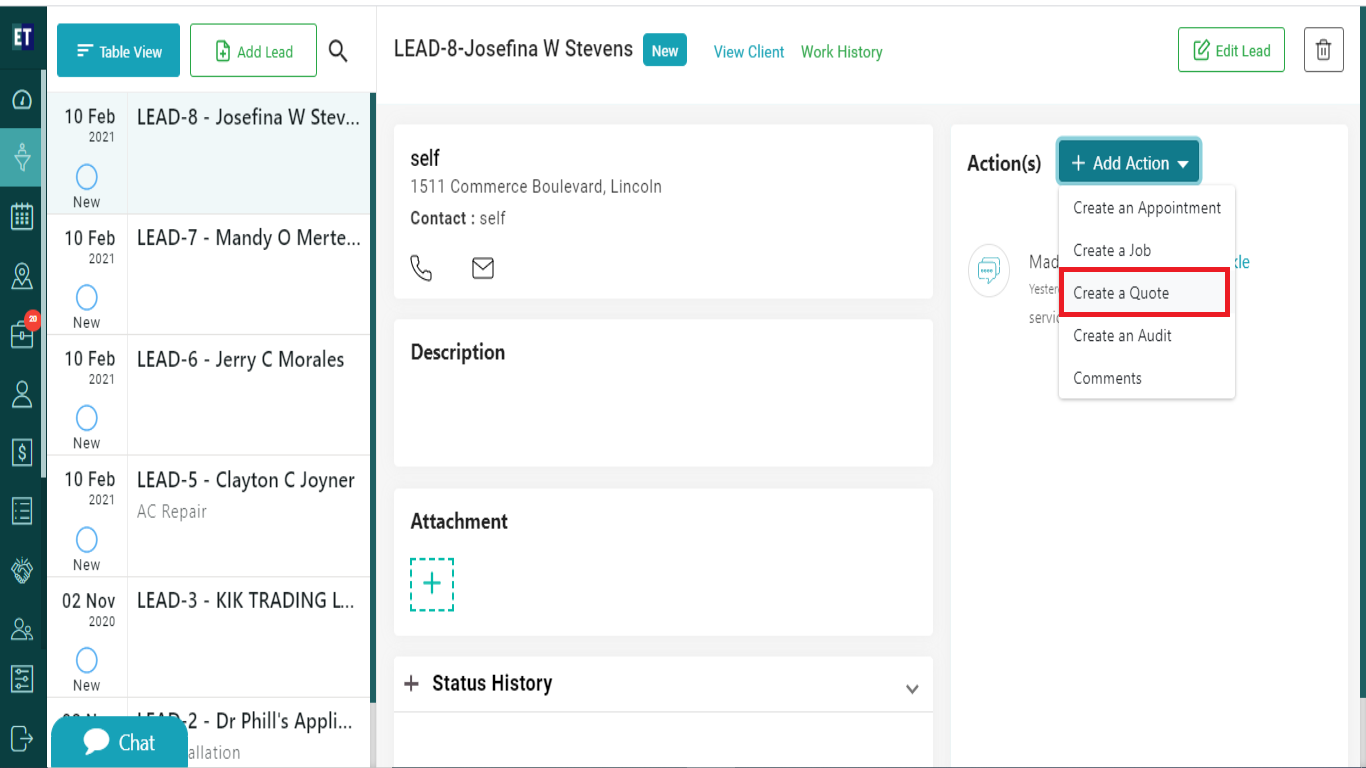Click the status circle of LEAD-6
1366x768 pixels.
coord(87,418)
